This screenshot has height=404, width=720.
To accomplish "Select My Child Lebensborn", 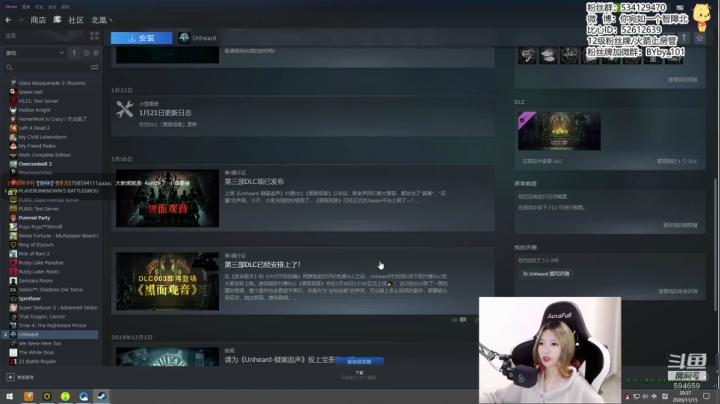I will coord(42,137).
